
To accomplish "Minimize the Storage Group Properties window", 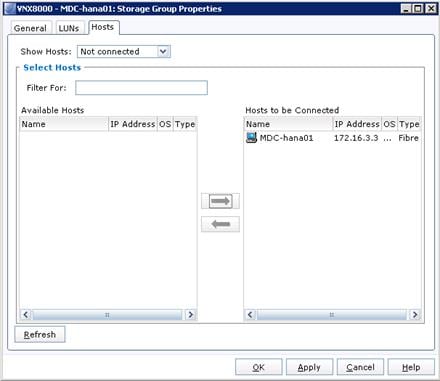I will (406, 9).
